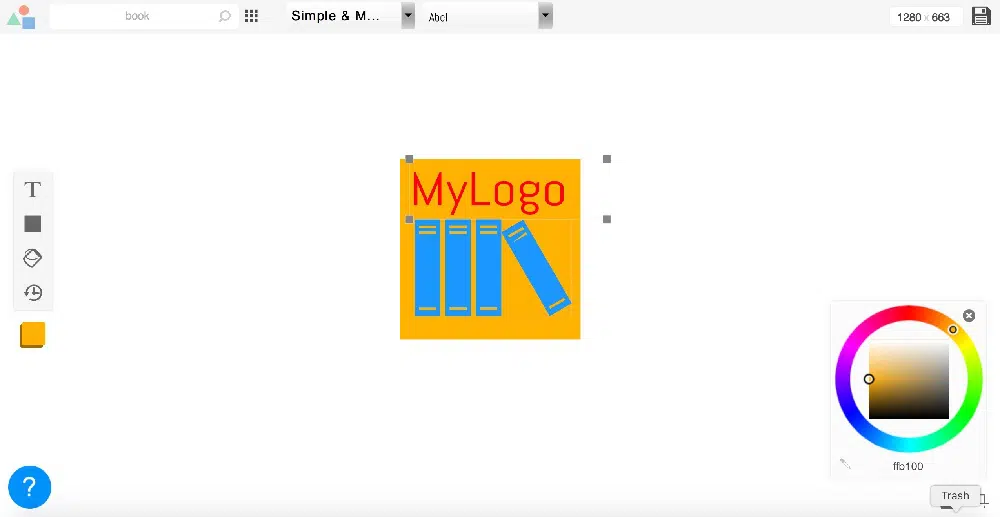Click the search magnifier icon
This screenshot has height=517, width=1000.
225,16
